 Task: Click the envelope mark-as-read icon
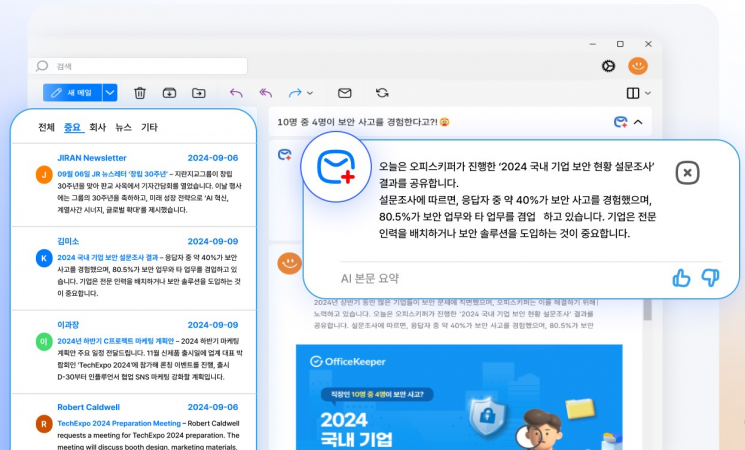[345, 93]
